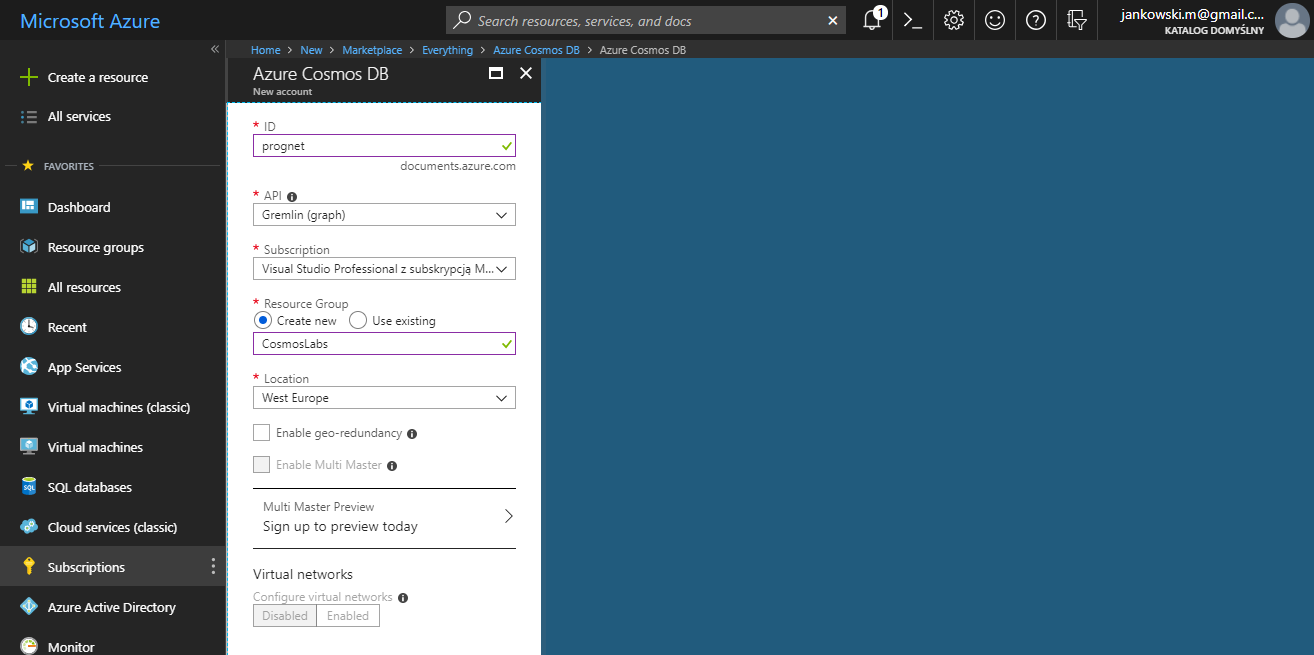Click Marketplace in breadcrumb
The image size is (1314, 655).
372,50
